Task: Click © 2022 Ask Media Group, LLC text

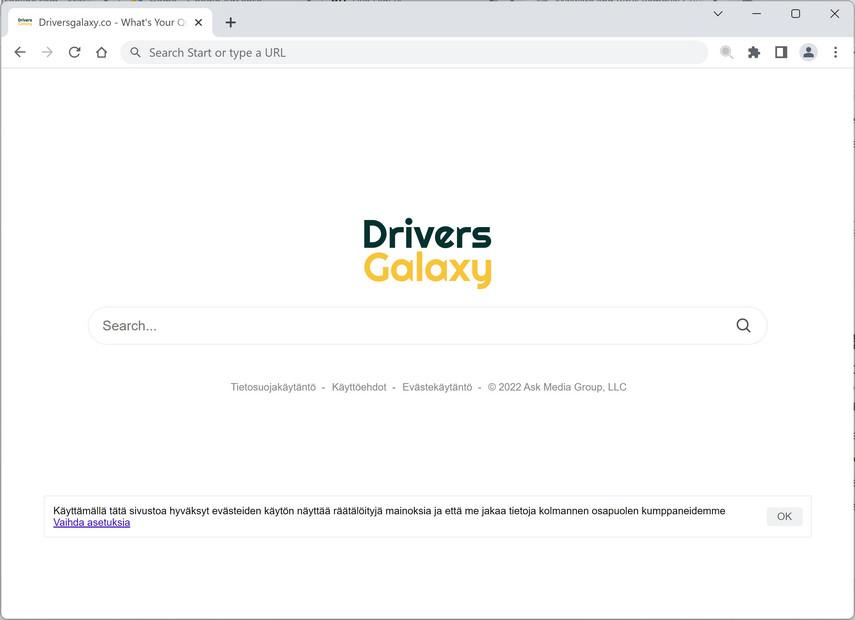Action: pyautogui.click(x=557, y=387)
